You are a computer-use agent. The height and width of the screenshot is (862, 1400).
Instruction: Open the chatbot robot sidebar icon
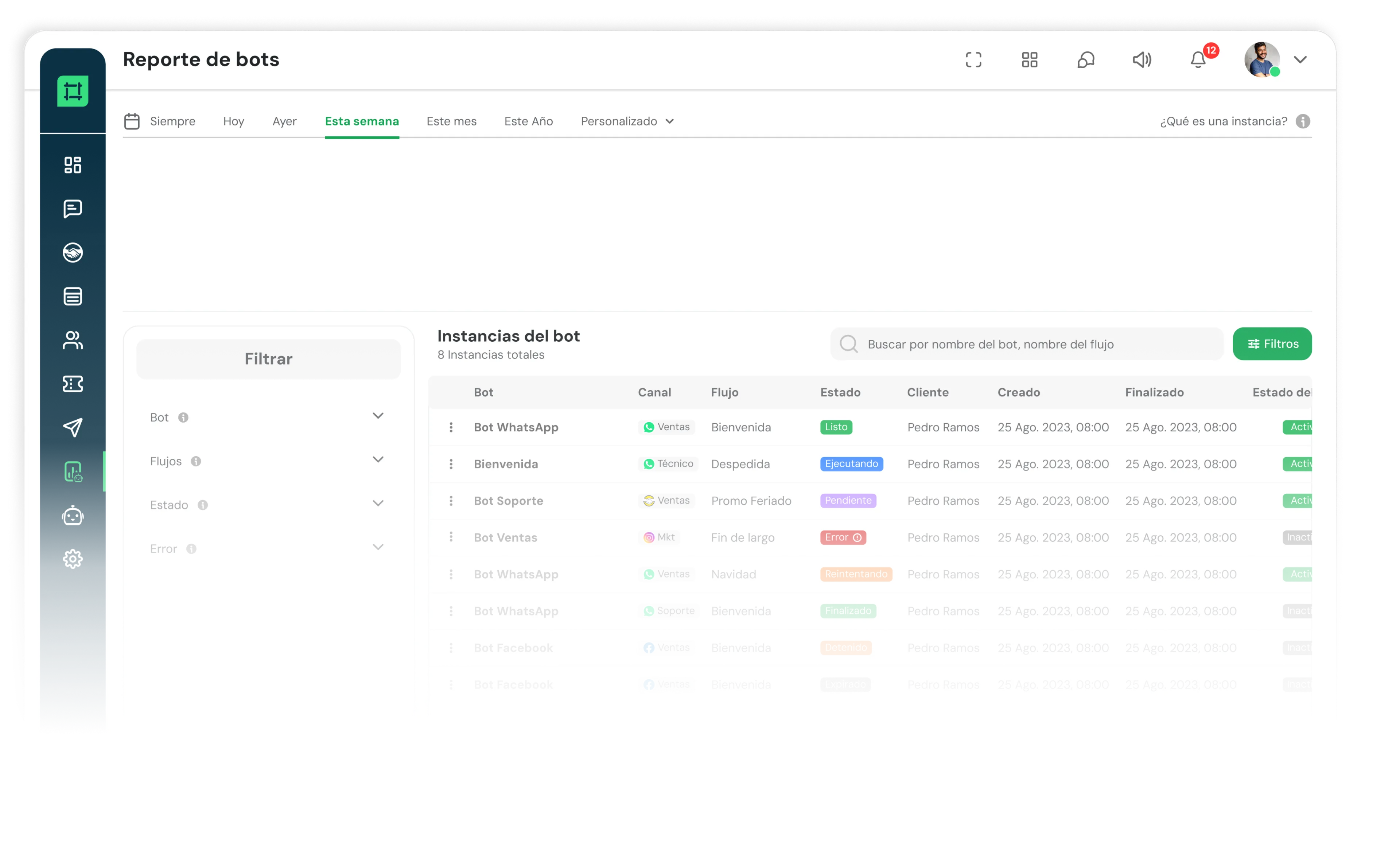[x=73, y=515]
